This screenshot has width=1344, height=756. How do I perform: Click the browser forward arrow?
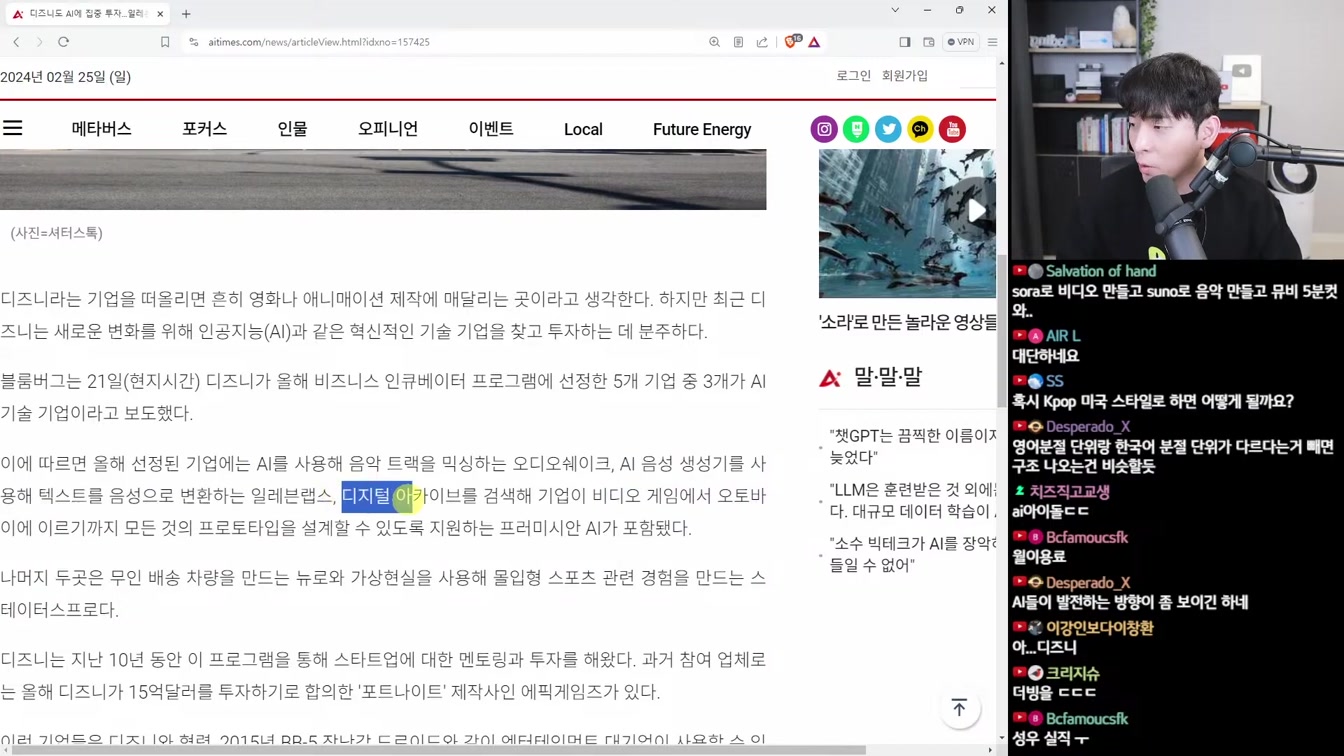(x=39, y=42)
